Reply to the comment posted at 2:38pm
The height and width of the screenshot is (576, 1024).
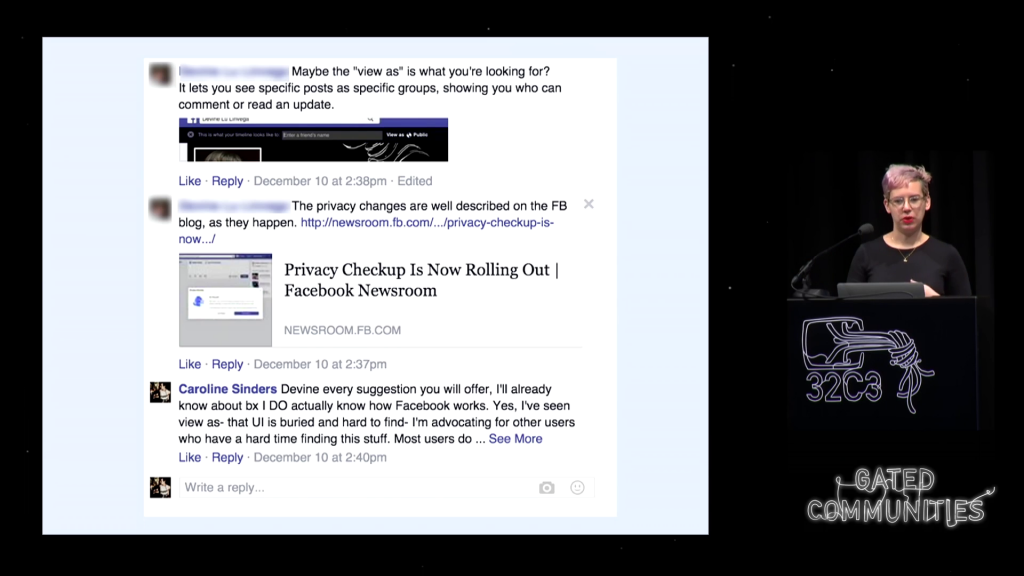point(227,181)
